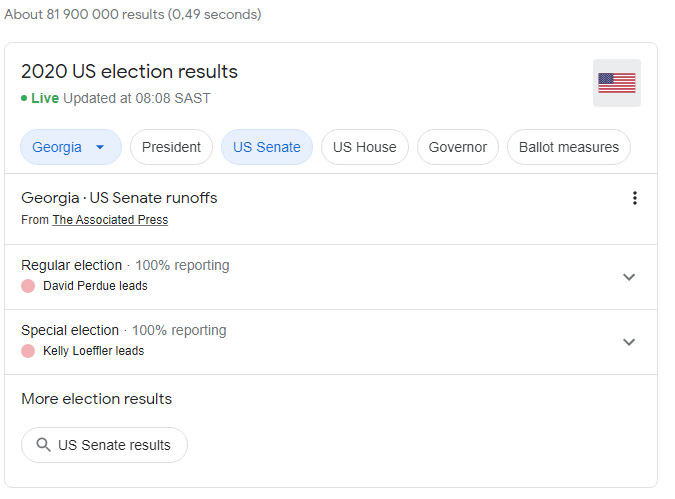Click the pink dot beside Kelly Loeffler

pos(28,351)
